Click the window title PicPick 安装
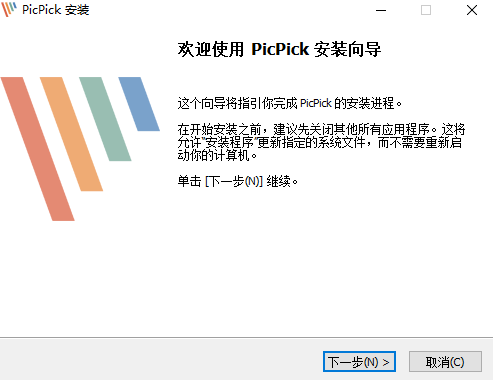 click(x=56, y=10)
